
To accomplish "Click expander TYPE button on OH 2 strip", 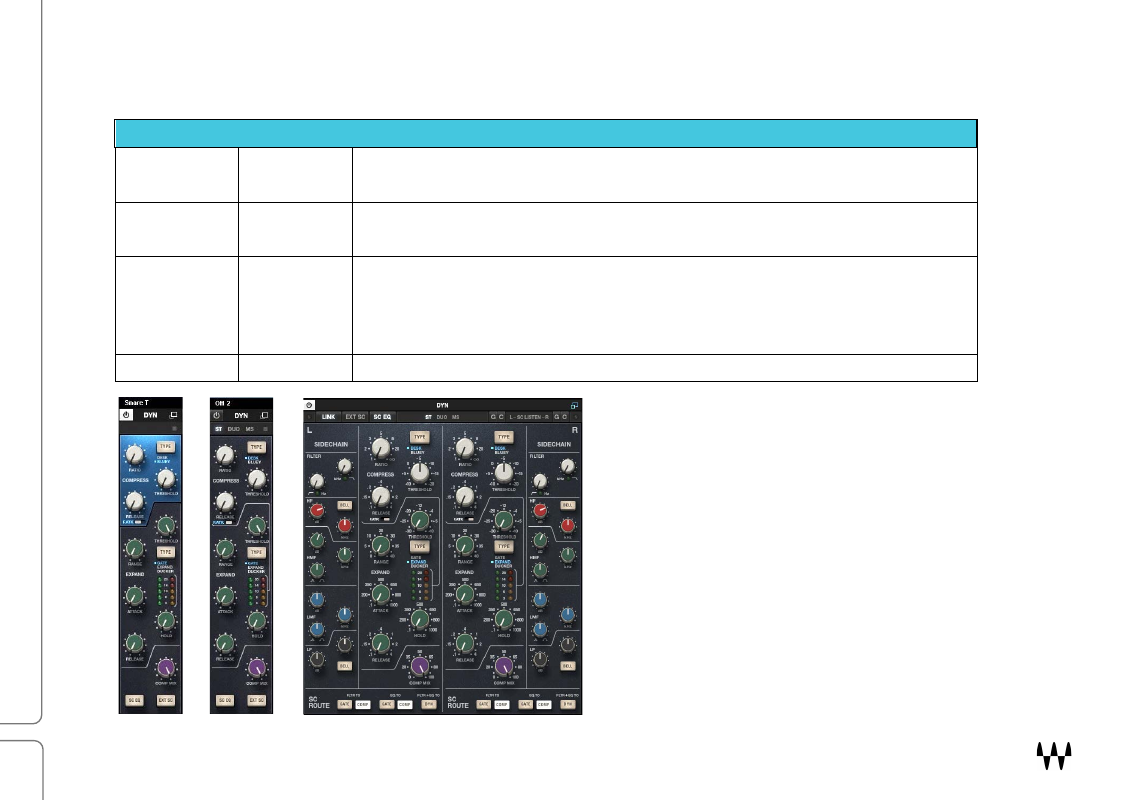I will [257, 553].
